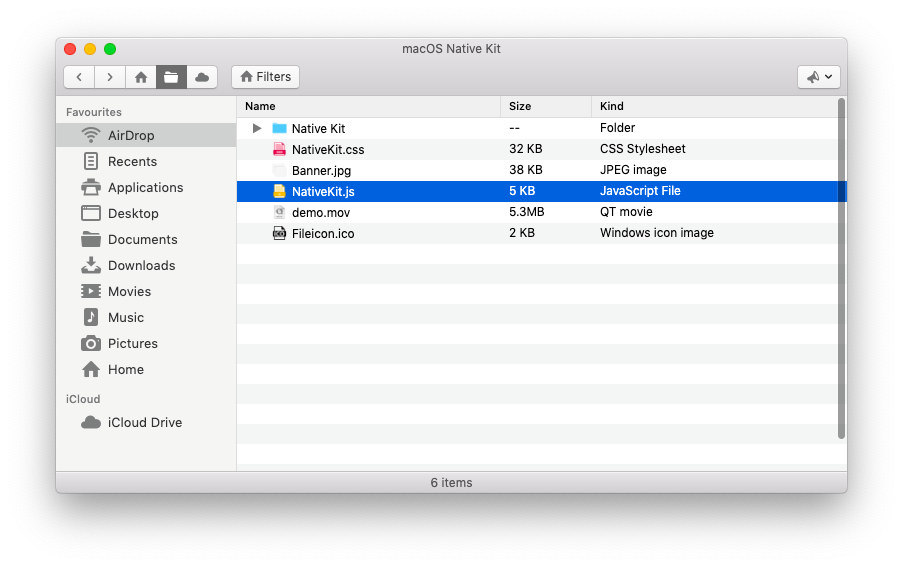Click the Home icon in toolbar
Screen dimensions: 903x567
tap(141, 77)
